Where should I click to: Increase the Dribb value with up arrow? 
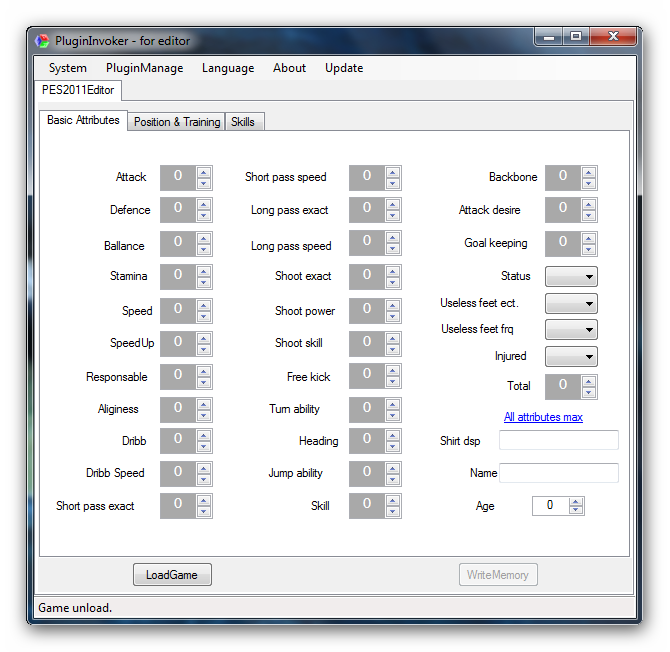[204, 436]
